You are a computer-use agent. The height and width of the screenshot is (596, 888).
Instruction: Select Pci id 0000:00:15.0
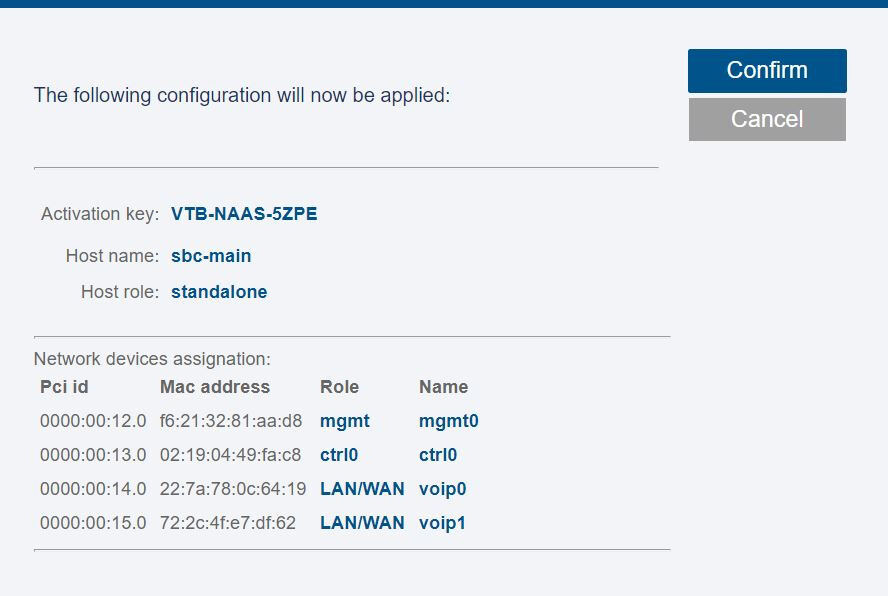93,523
